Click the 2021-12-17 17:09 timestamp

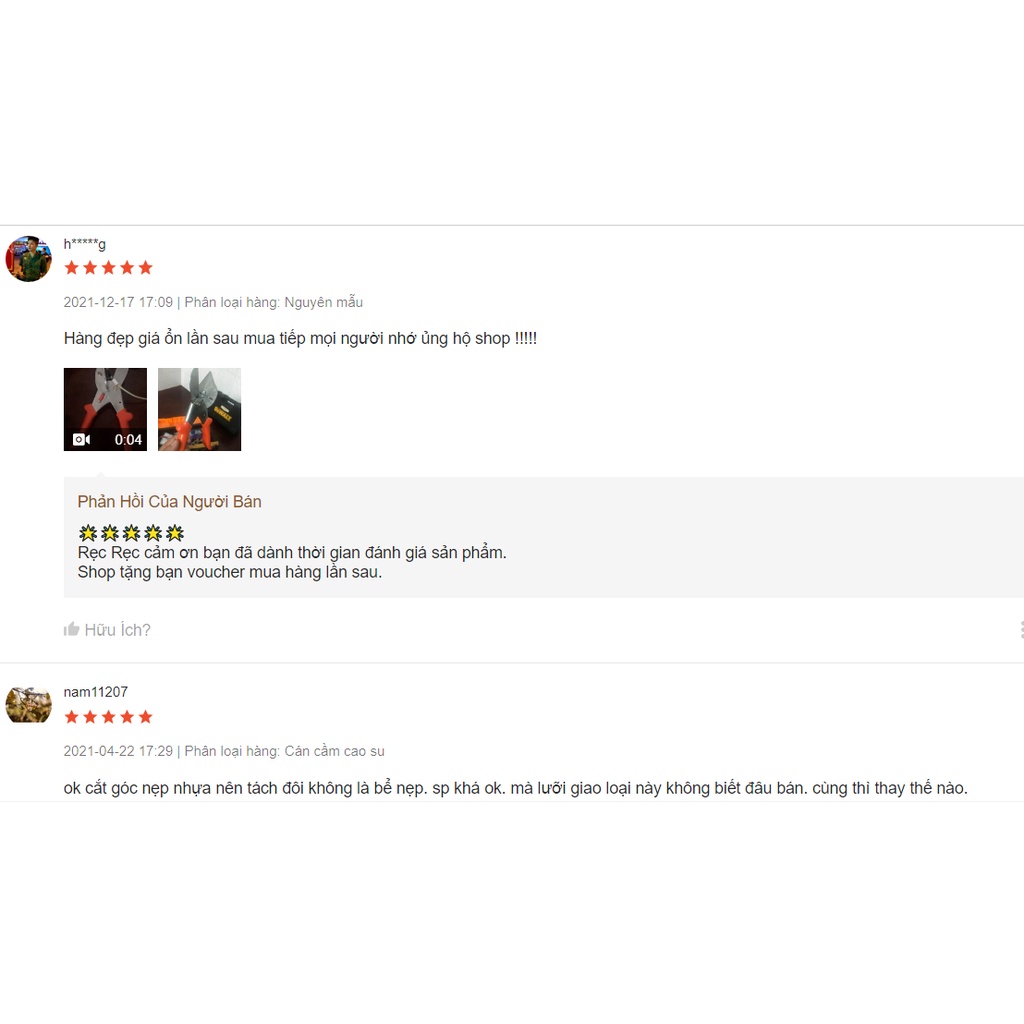(118, 302)
